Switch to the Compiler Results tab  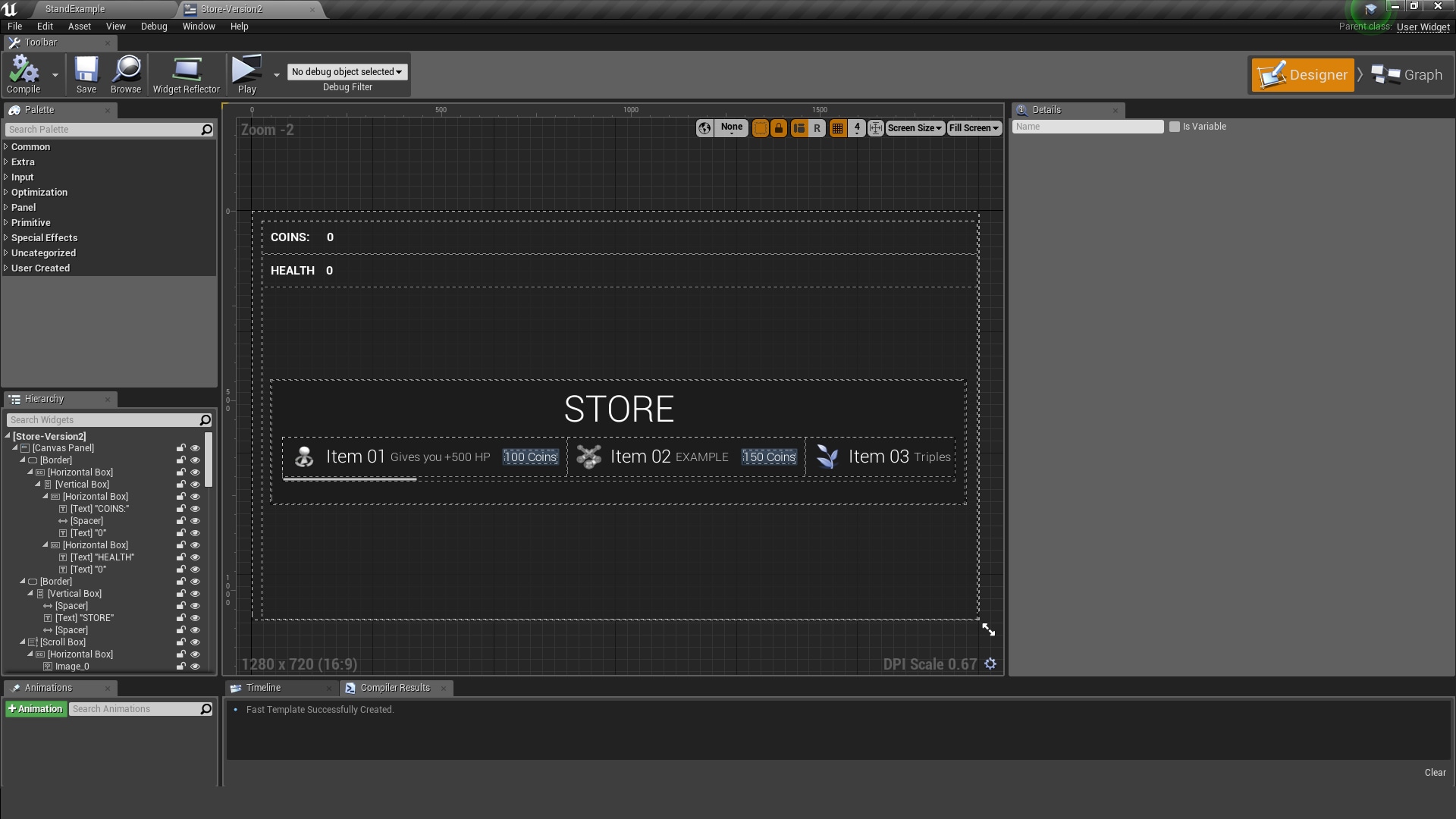pyautogui.click(x=394, y=688)
